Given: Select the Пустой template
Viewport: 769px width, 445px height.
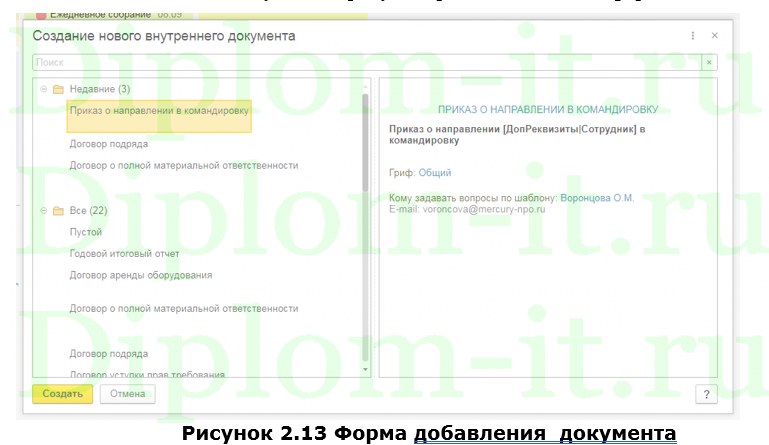Looking at the screenshot, I should (x=86, y=232).
